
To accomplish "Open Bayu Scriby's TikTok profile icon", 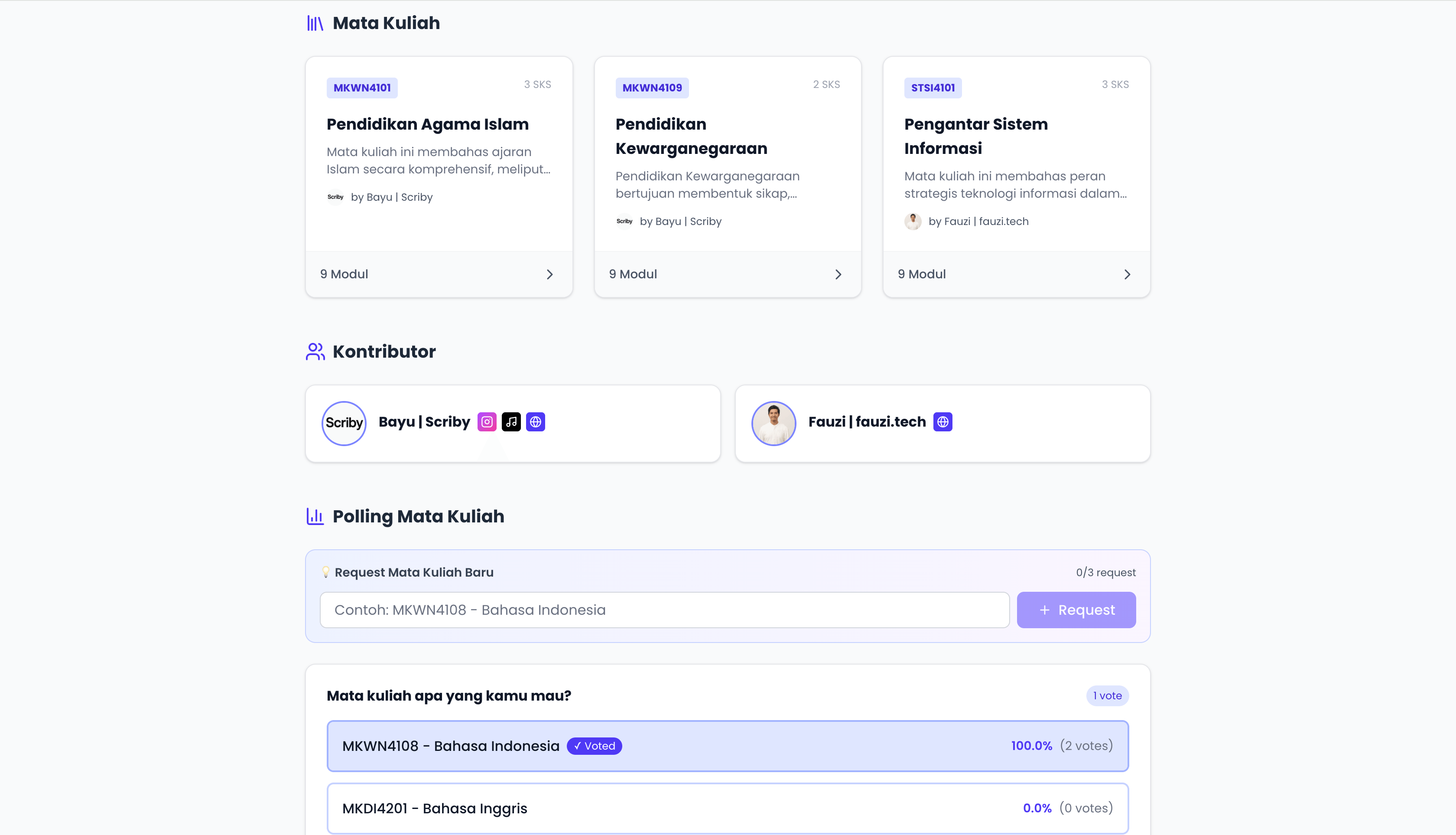I will pos(511,422).
